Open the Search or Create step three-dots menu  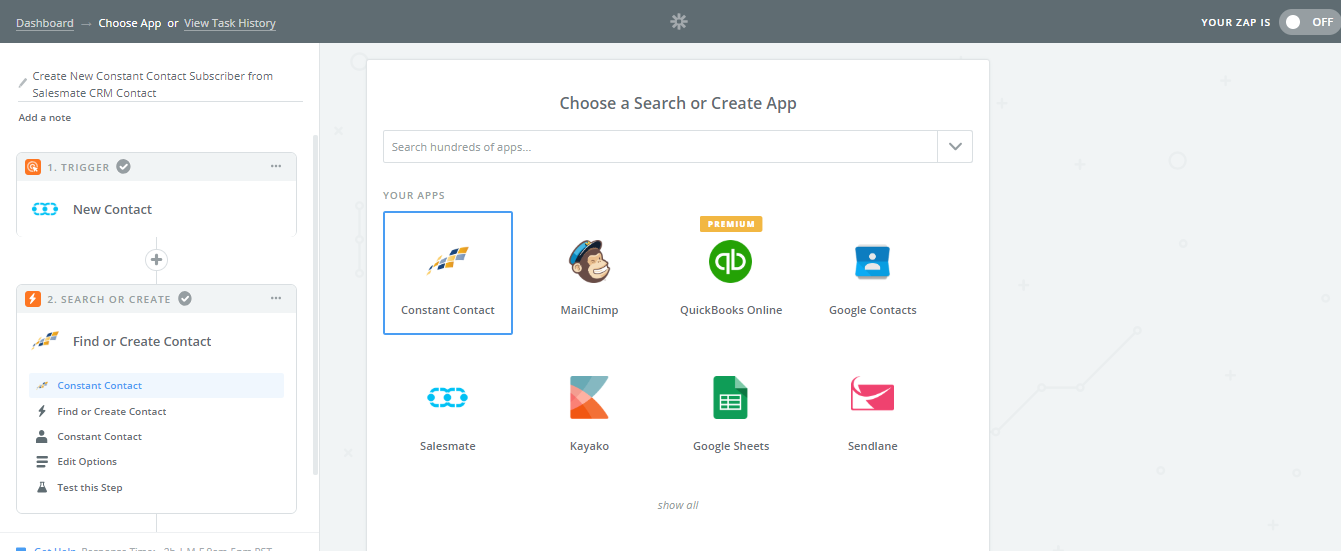(276, 299)
